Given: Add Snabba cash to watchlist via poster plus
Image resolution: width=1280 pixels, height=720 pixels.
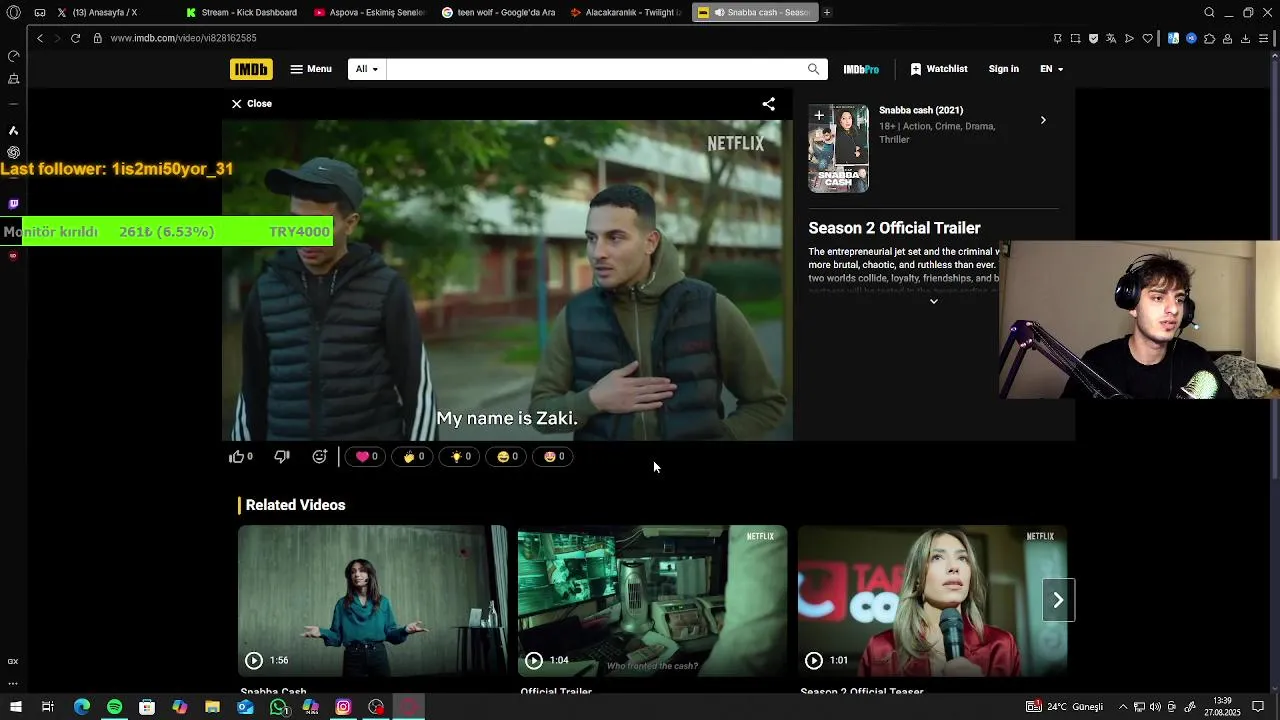Looking at the screenshot, I should tap(819, 115).
